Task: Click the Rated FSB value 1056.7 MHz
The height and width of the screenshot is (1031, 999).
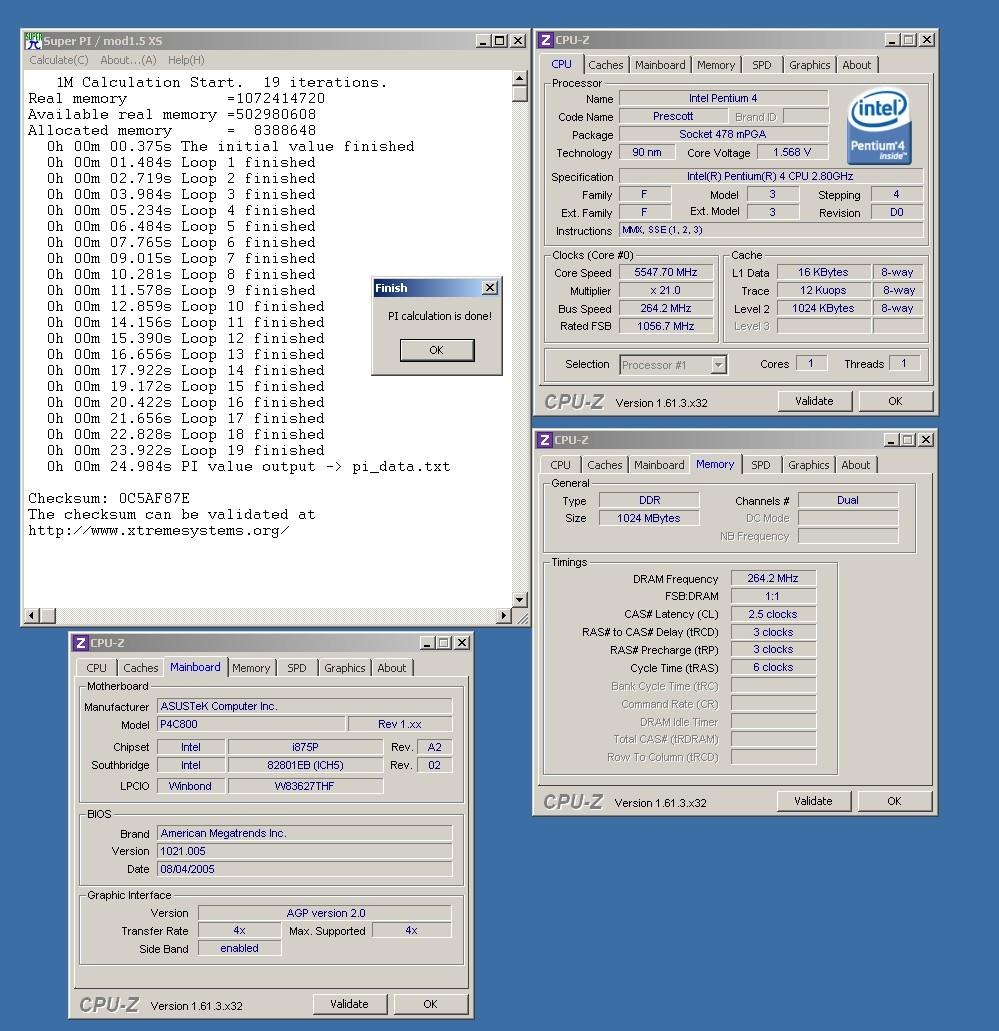Action: 666,326
